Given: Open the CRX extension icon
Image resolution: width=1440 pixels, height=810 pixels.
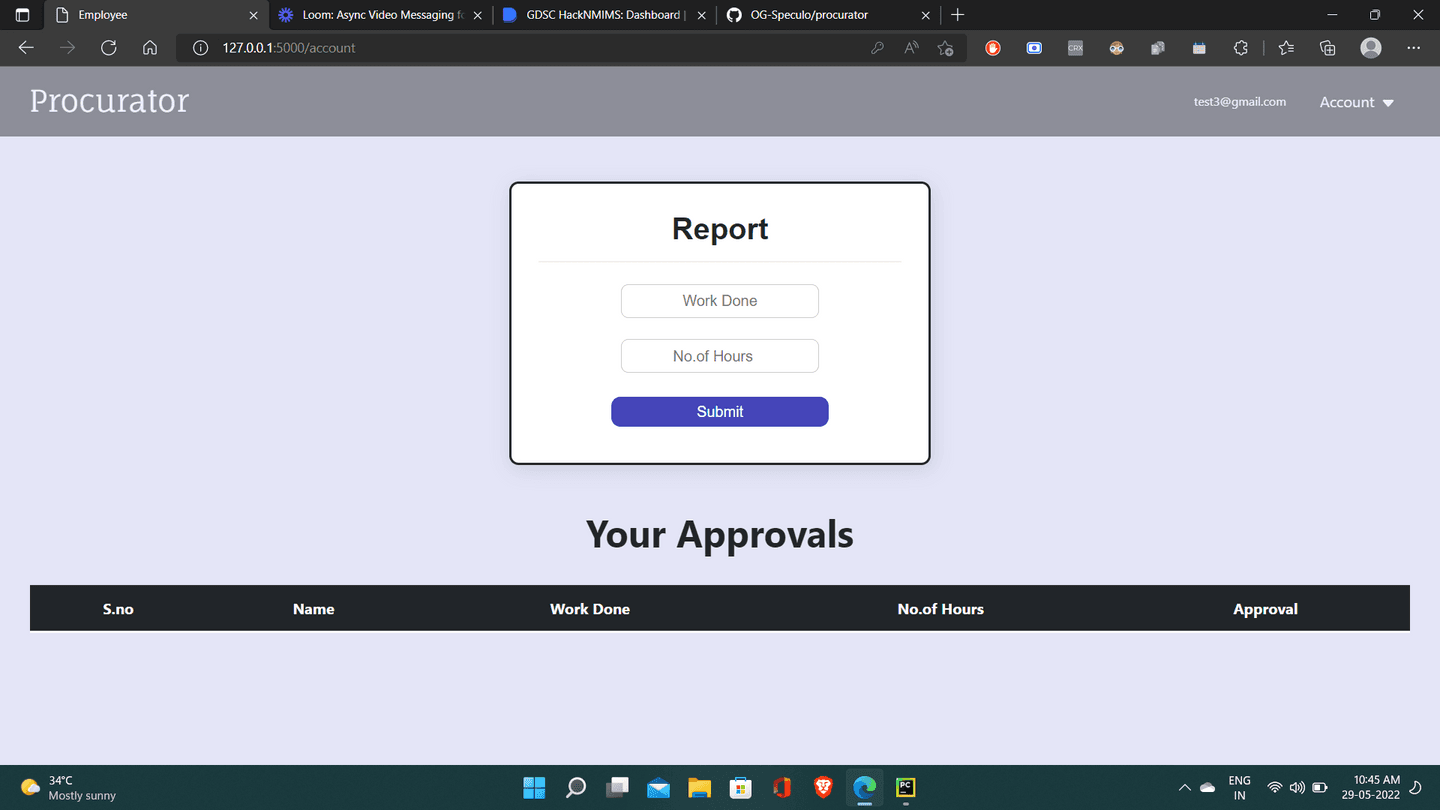Looking at the screenshot, I should click(x=1075, y=48).
